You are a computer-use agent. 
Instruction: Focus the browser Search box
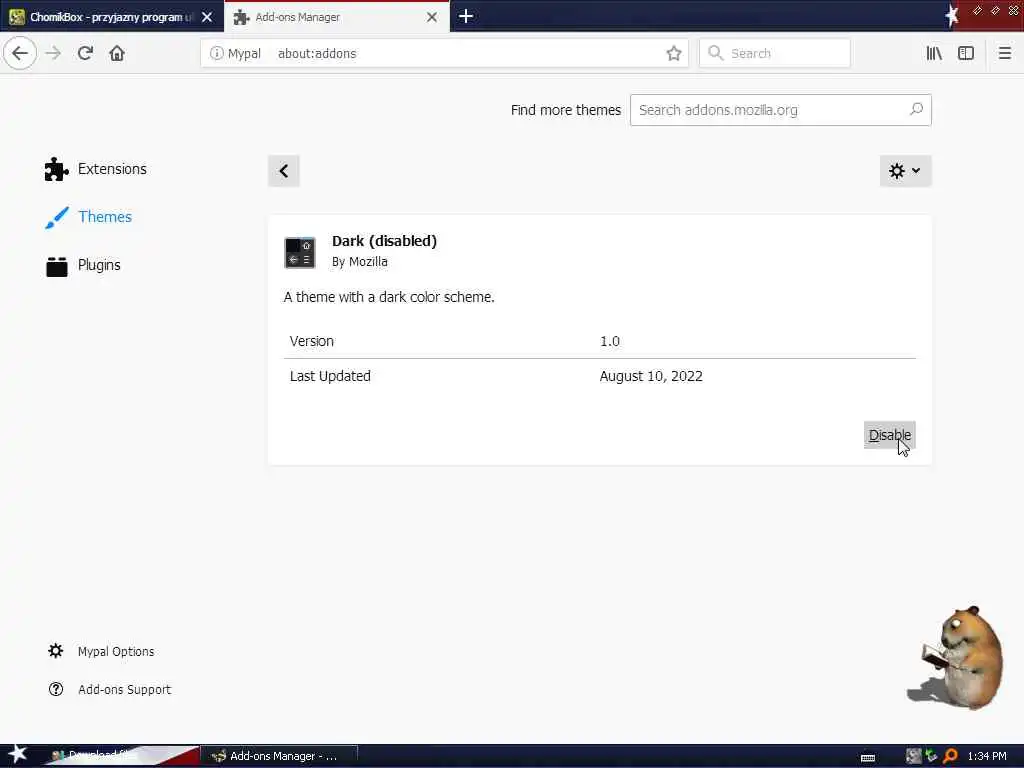coord(775,54)
